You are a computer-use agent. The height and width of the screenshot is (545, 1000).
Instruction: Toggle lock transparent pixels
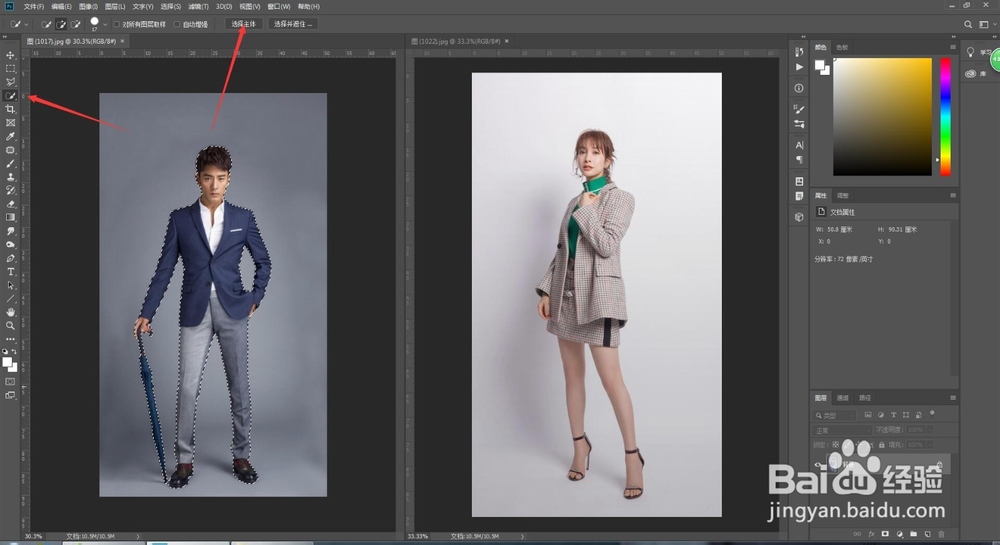coord(835,444)
